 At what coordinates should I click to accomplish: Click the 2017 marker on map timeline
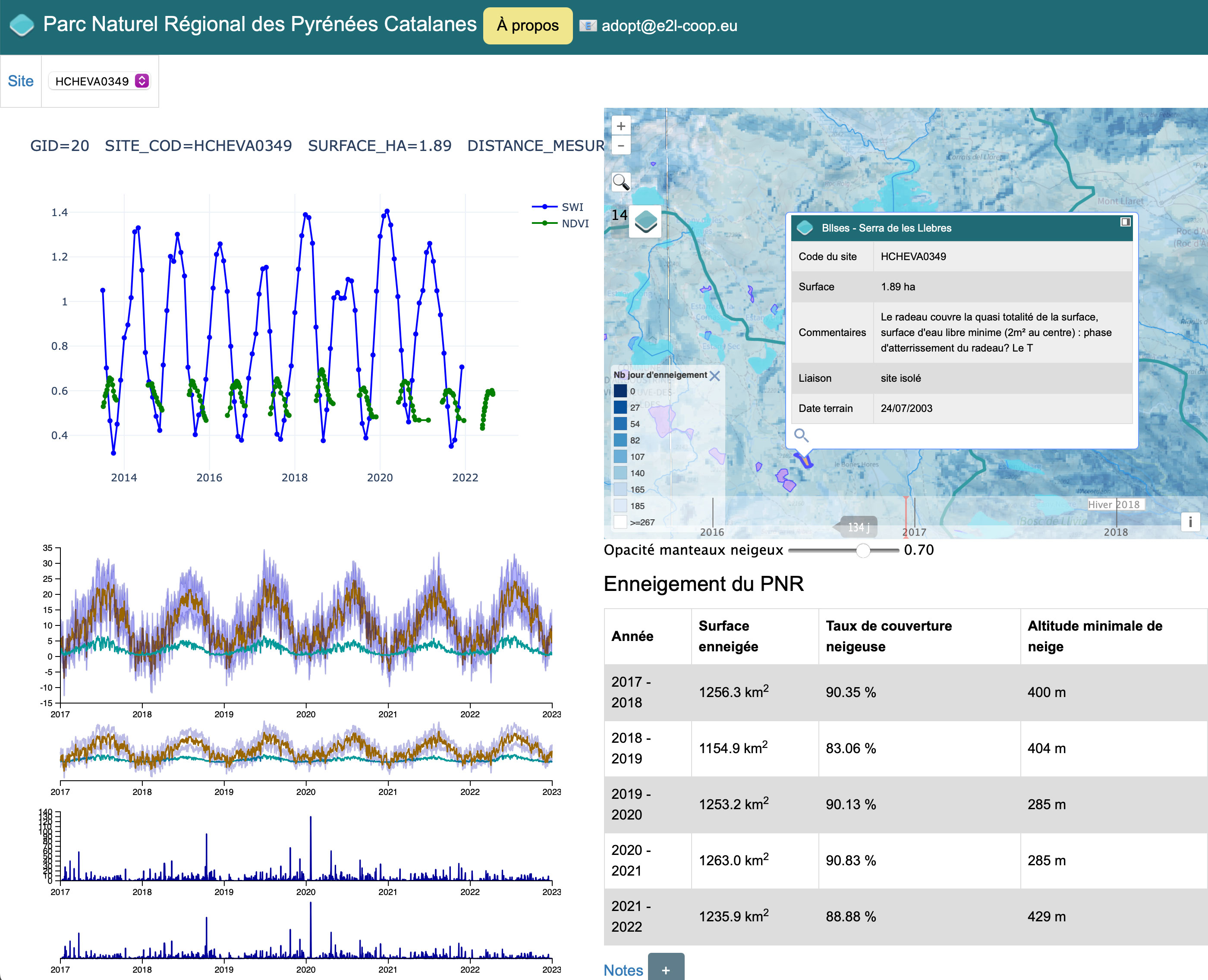(x=914, y=531)
